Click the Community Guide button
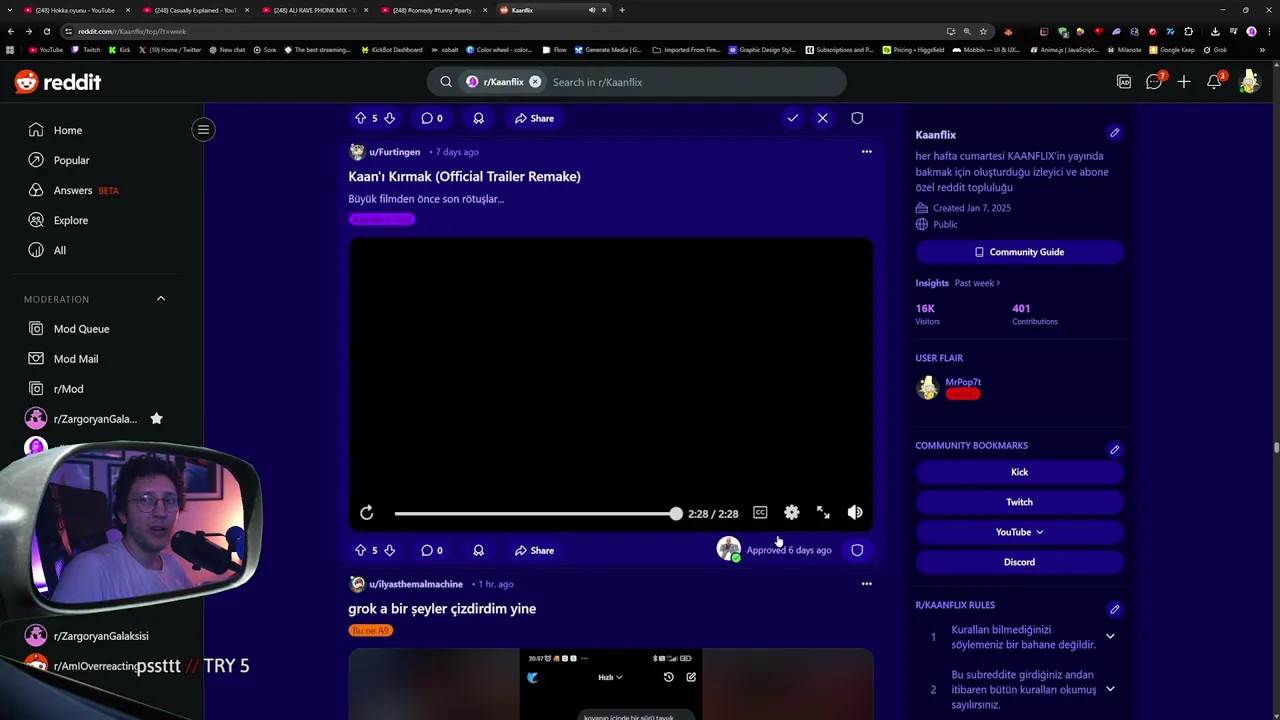Image resolution: width=1280 pixels, height=720 pixels. (x=1019, y=252)
